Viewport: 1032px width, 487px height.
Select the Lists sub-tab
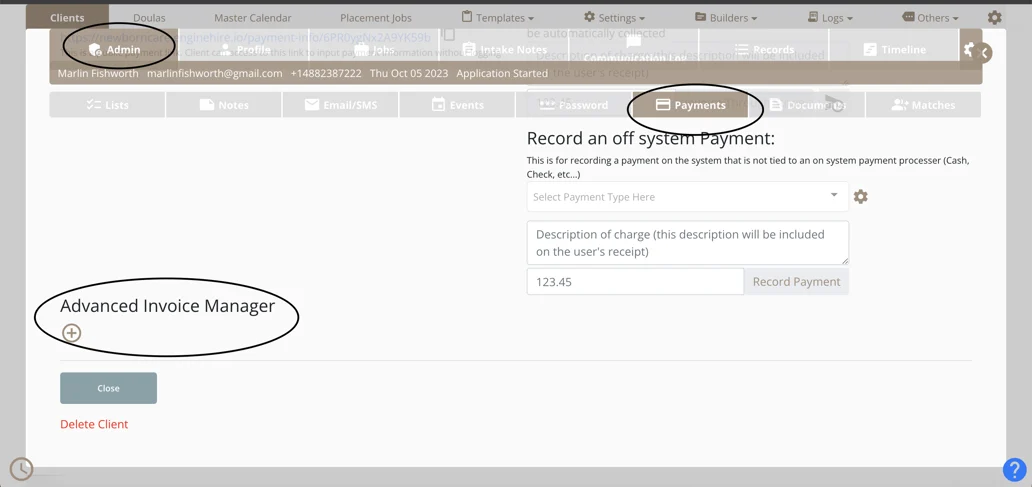click(x=107, y=105)
